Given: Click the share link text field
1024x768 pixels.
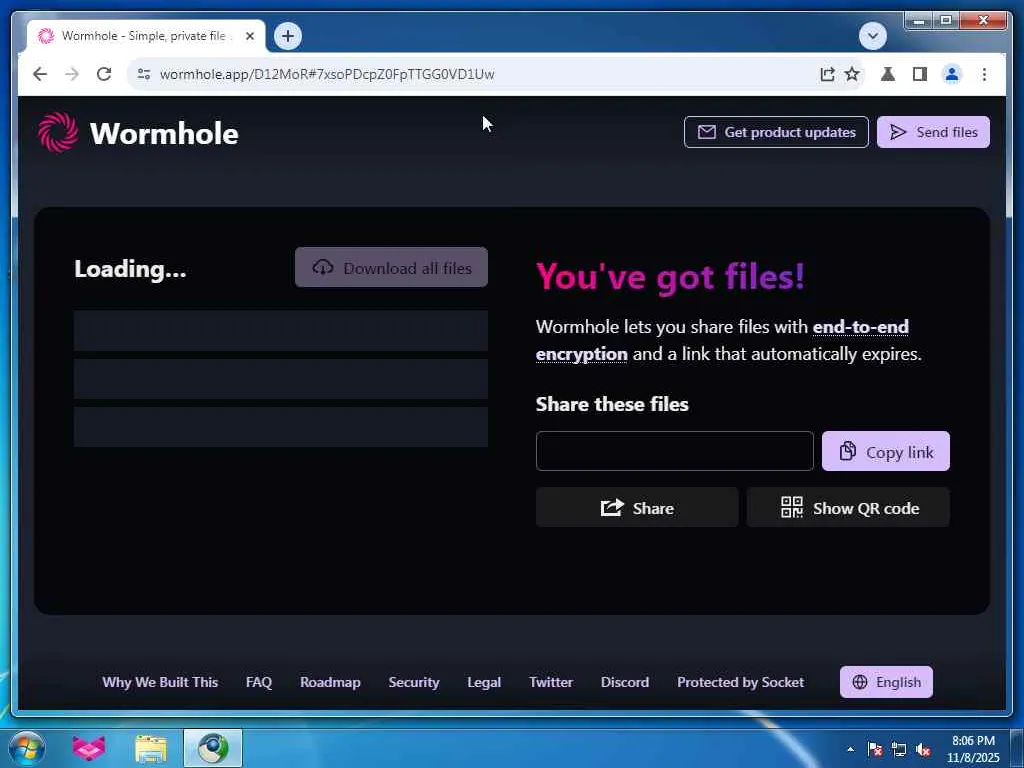Looking at the screenshot, I should (x=675, y=451).
